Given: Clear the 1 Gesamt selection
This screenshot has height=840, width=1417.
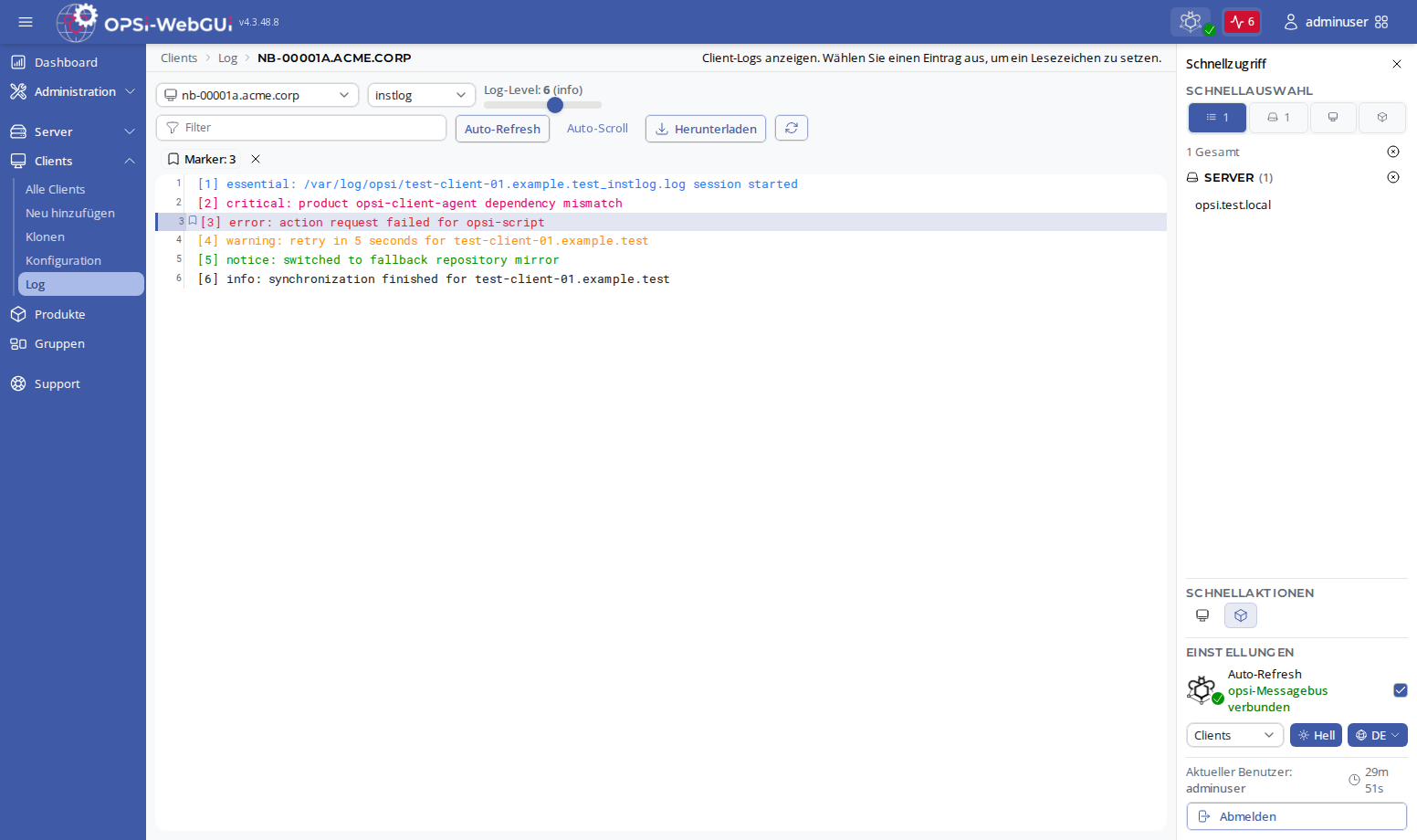Looking at the screenshot, I should click(x=1393, y=152).
